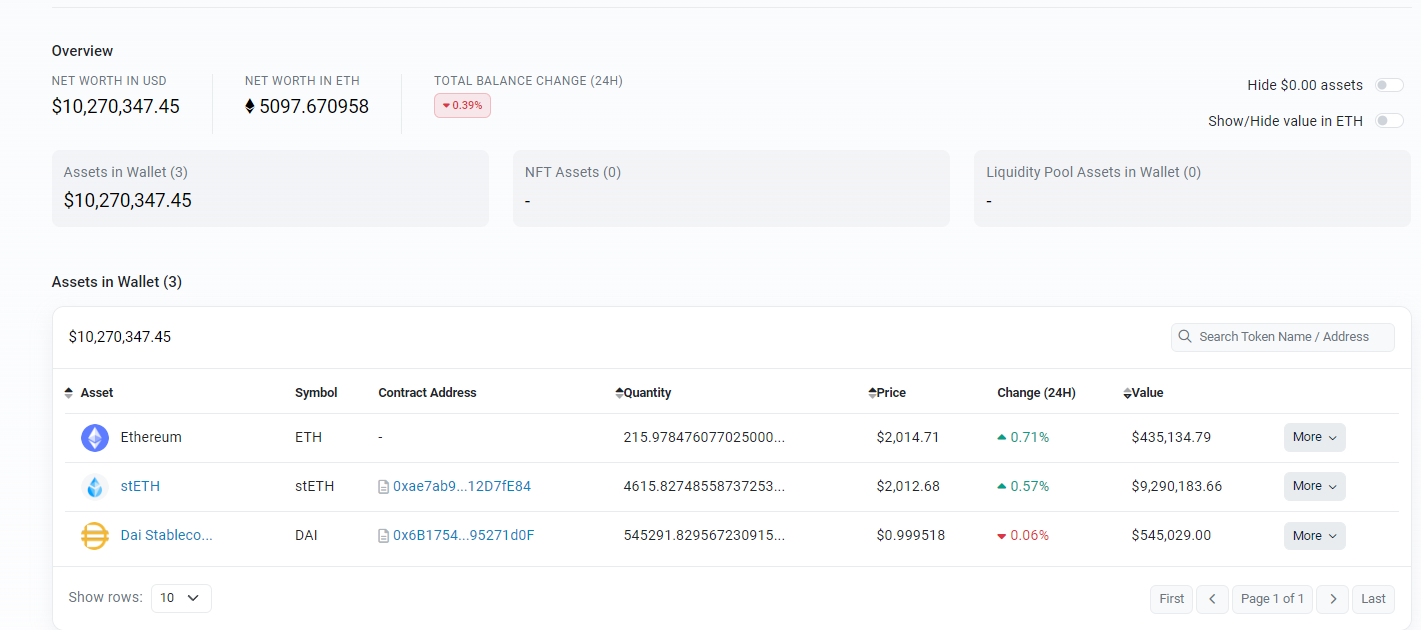Image resolution: width=1421 pixels, height=630 pixels.
Task: Sort table by Asset column arrows
Action: pos(69,393)
